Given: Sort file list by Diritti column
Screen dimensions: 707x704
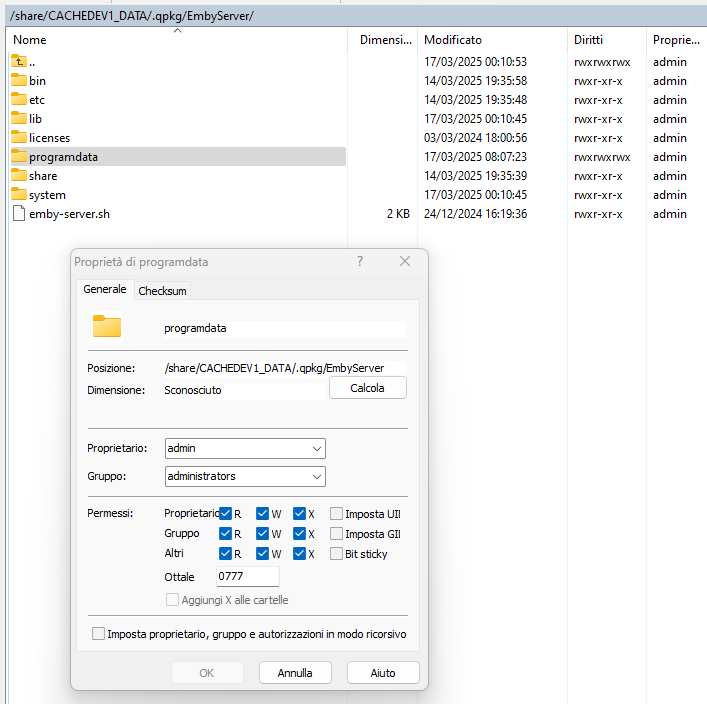Looking at the screenshot, I should [x=588, y=40].
